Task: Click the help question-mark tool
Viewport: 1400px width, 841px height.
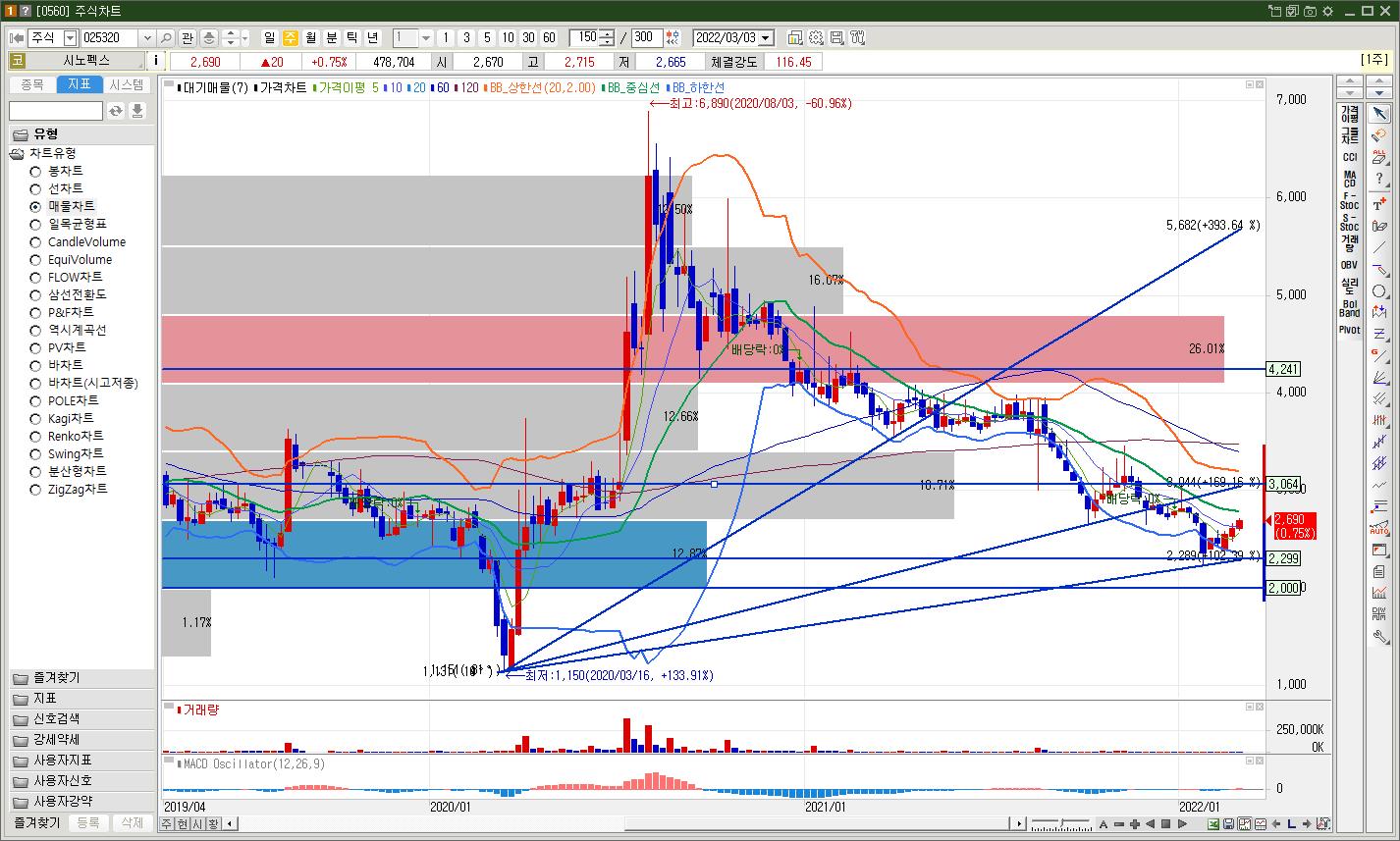Action: (x=1379, y=181)
